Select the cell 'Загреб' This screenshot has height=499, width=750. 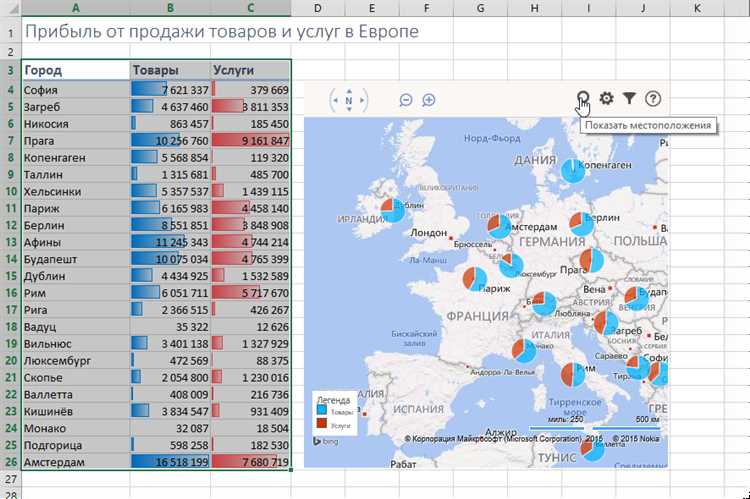(x=76, y=107)
